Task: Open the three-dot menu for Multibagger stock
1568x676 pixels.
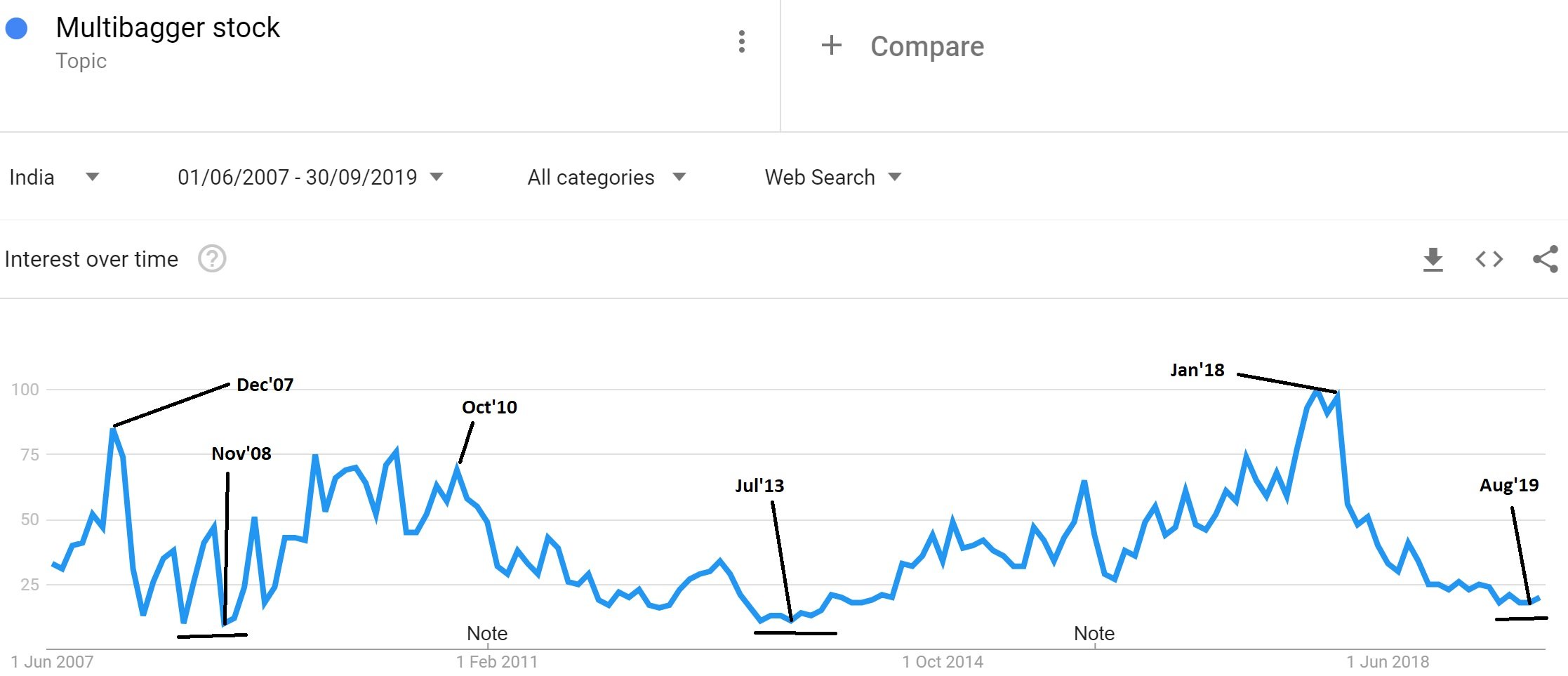Action: [x=741, y=42]
